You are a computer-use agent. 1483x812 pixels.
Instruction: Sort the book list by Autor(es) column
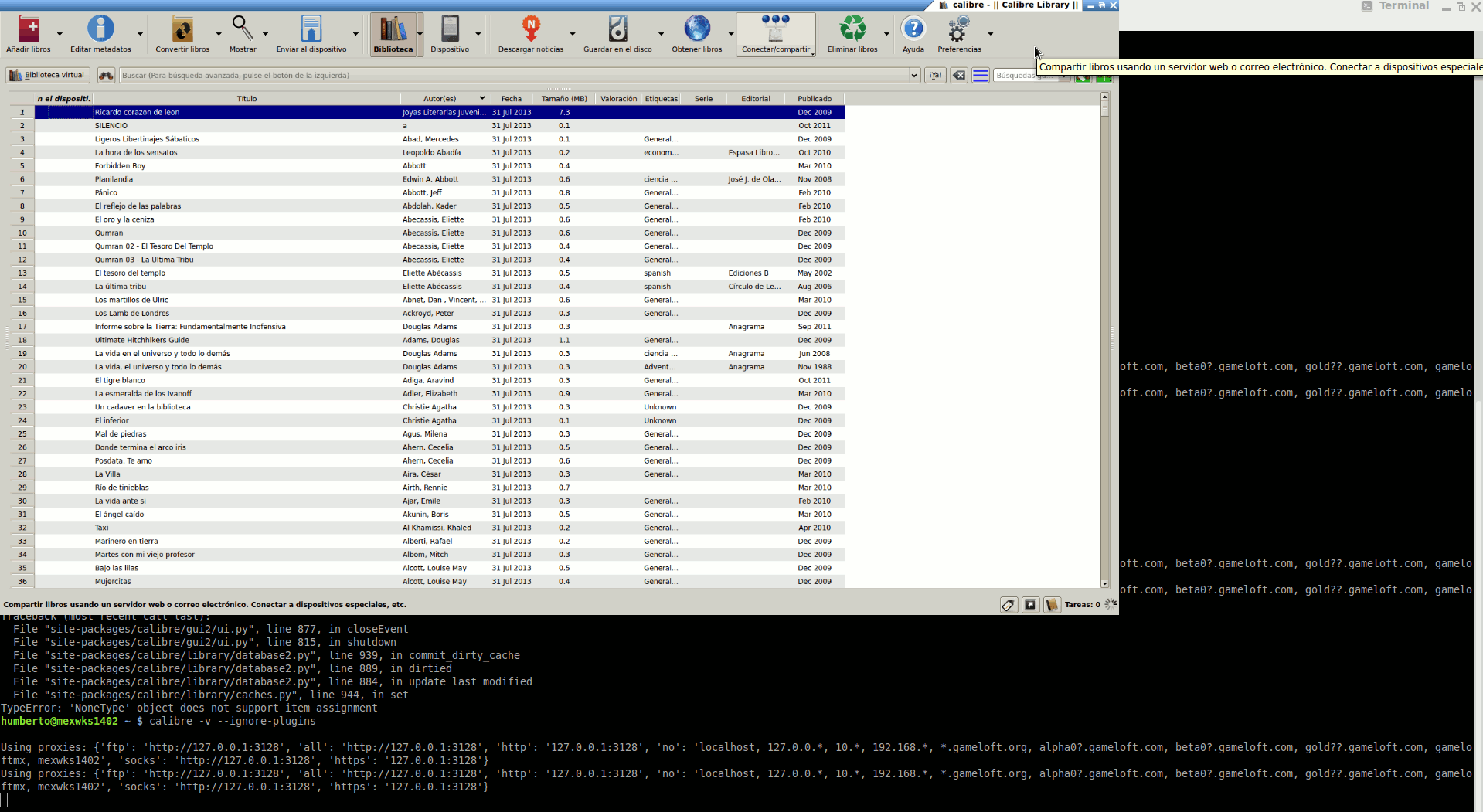click(444, 99)
